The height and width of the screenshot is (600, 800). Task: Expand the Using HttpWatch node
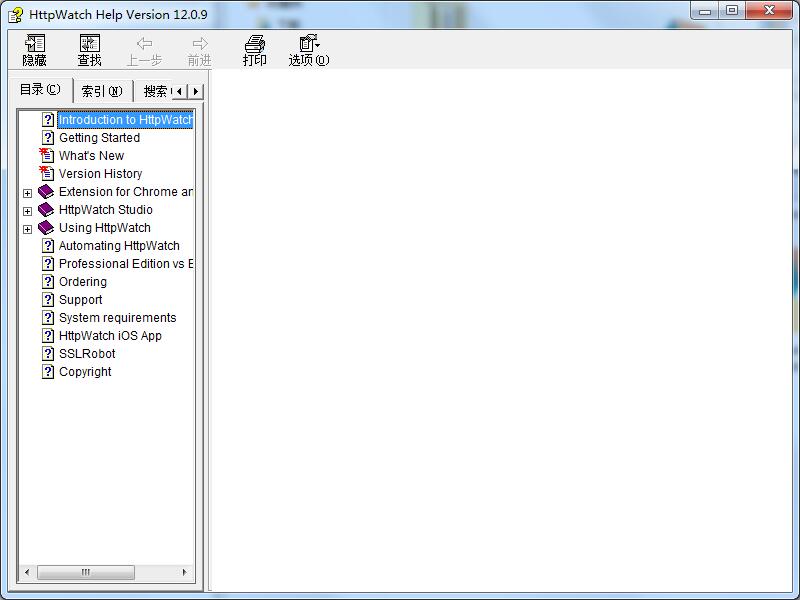[x=27, y=228]
